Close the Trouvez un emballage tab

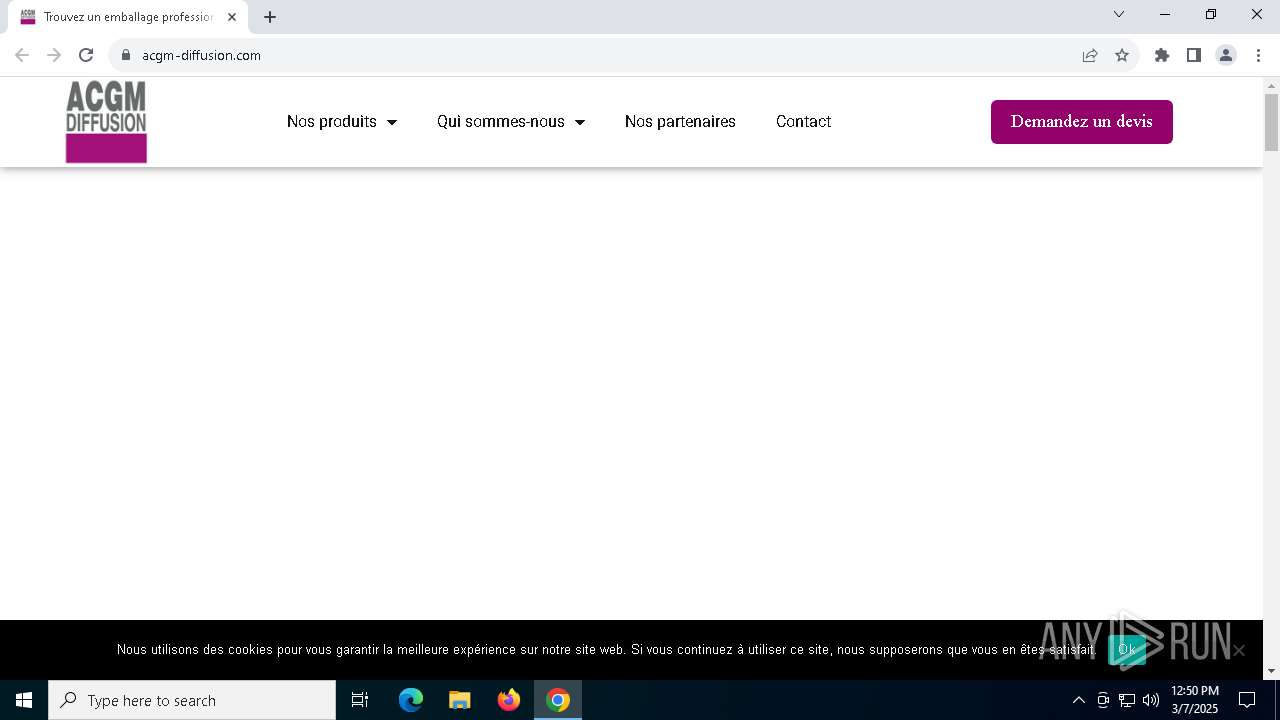coord(232,17)
